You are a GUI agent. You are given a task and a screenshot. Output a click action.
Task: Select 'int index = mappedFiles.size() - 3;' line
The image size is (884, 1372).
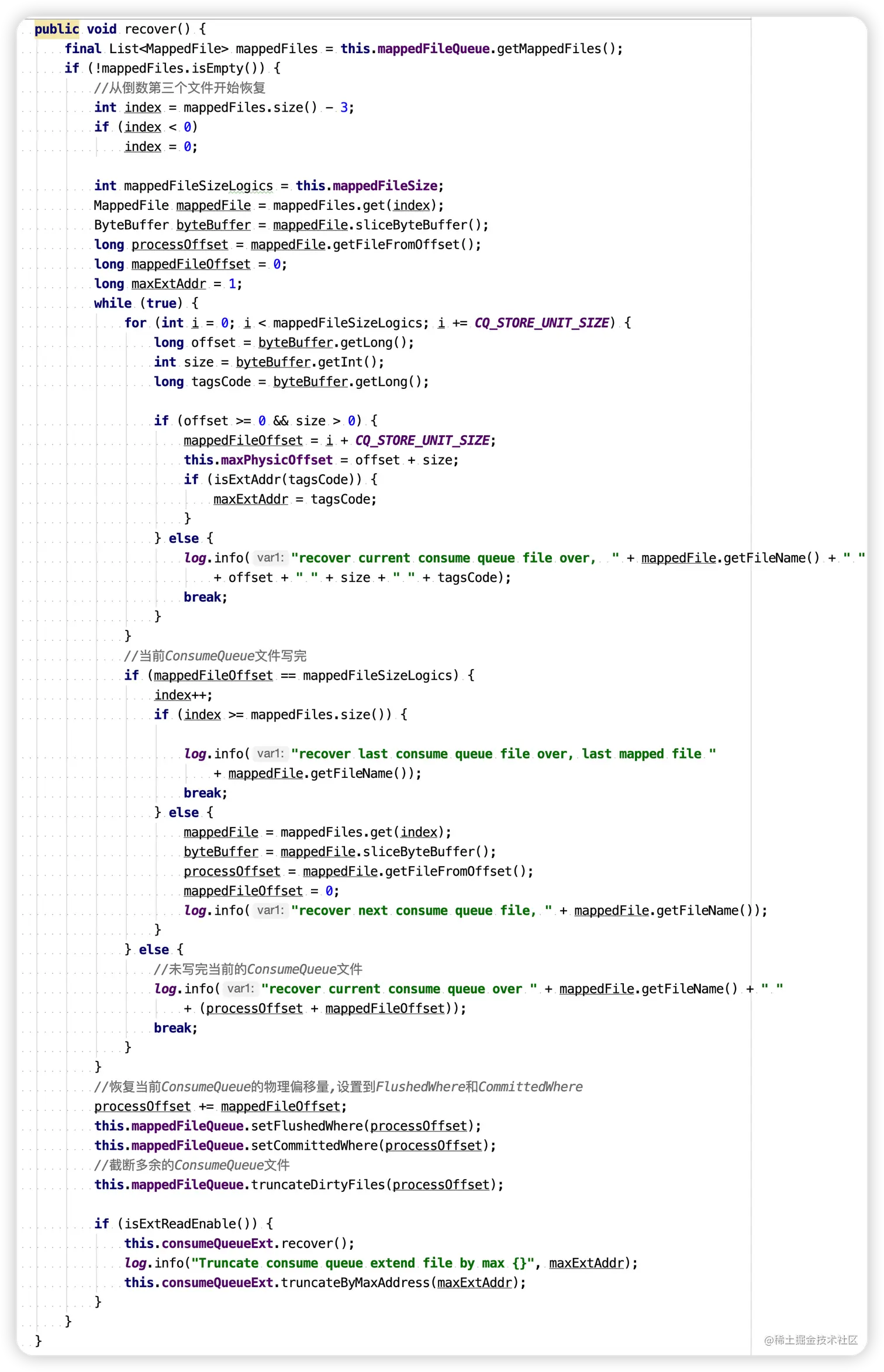click(x=224, y=107)
